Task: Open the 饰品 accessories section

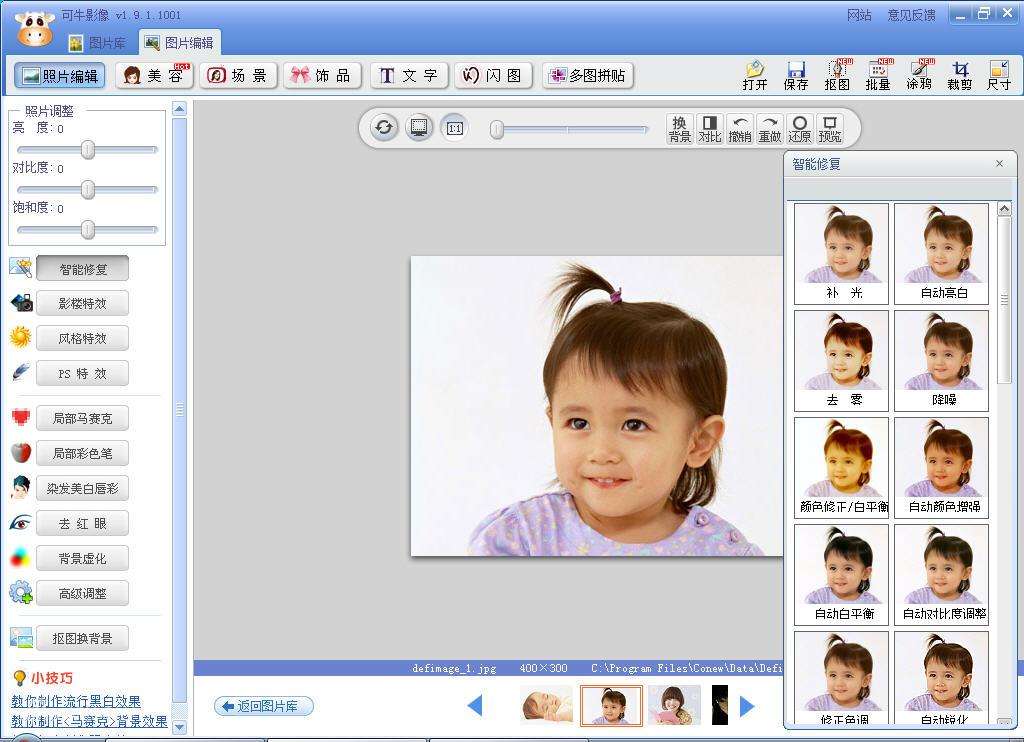Action: [x=322, y=76]
